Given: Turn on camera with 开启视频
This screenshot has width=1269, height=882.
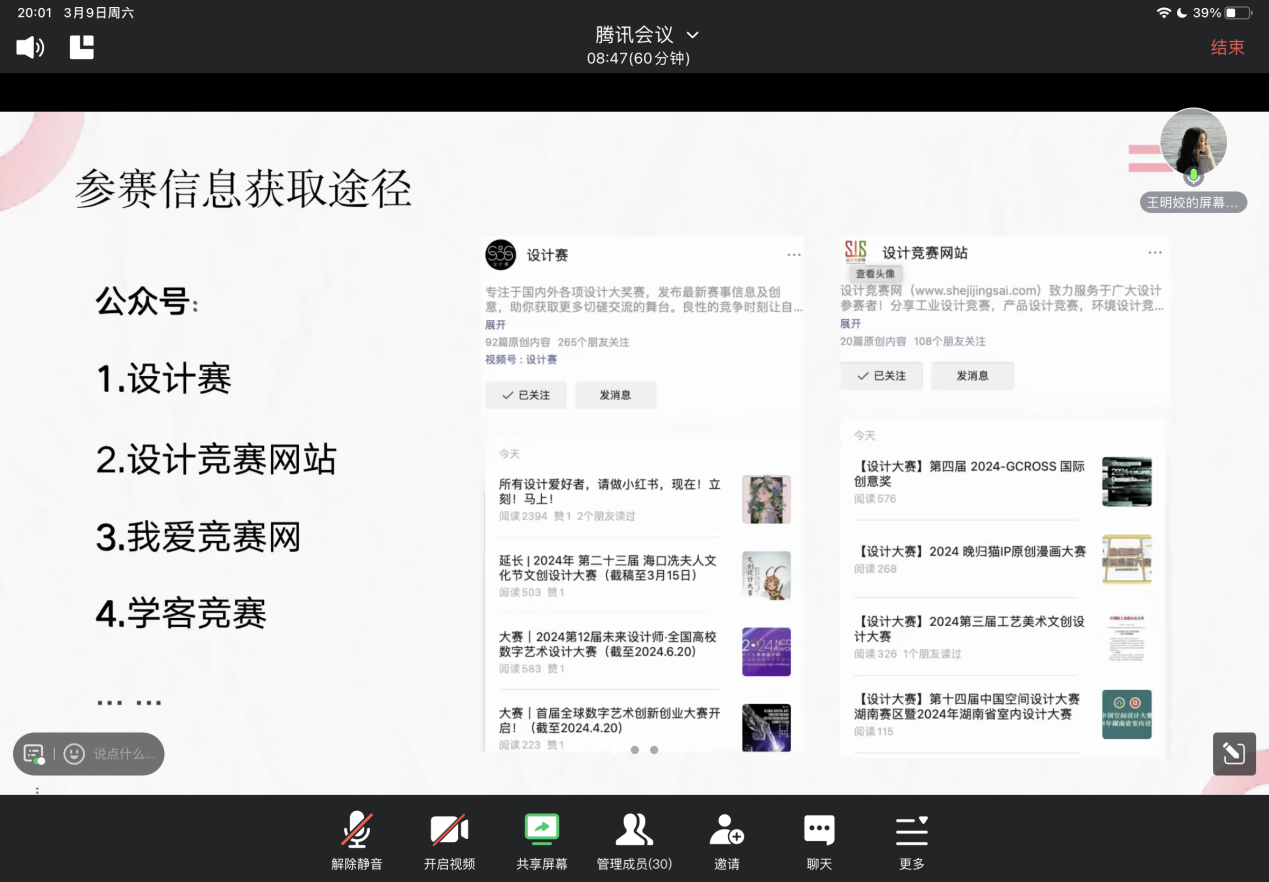Looking at the screenshot, I should [449, 840].
